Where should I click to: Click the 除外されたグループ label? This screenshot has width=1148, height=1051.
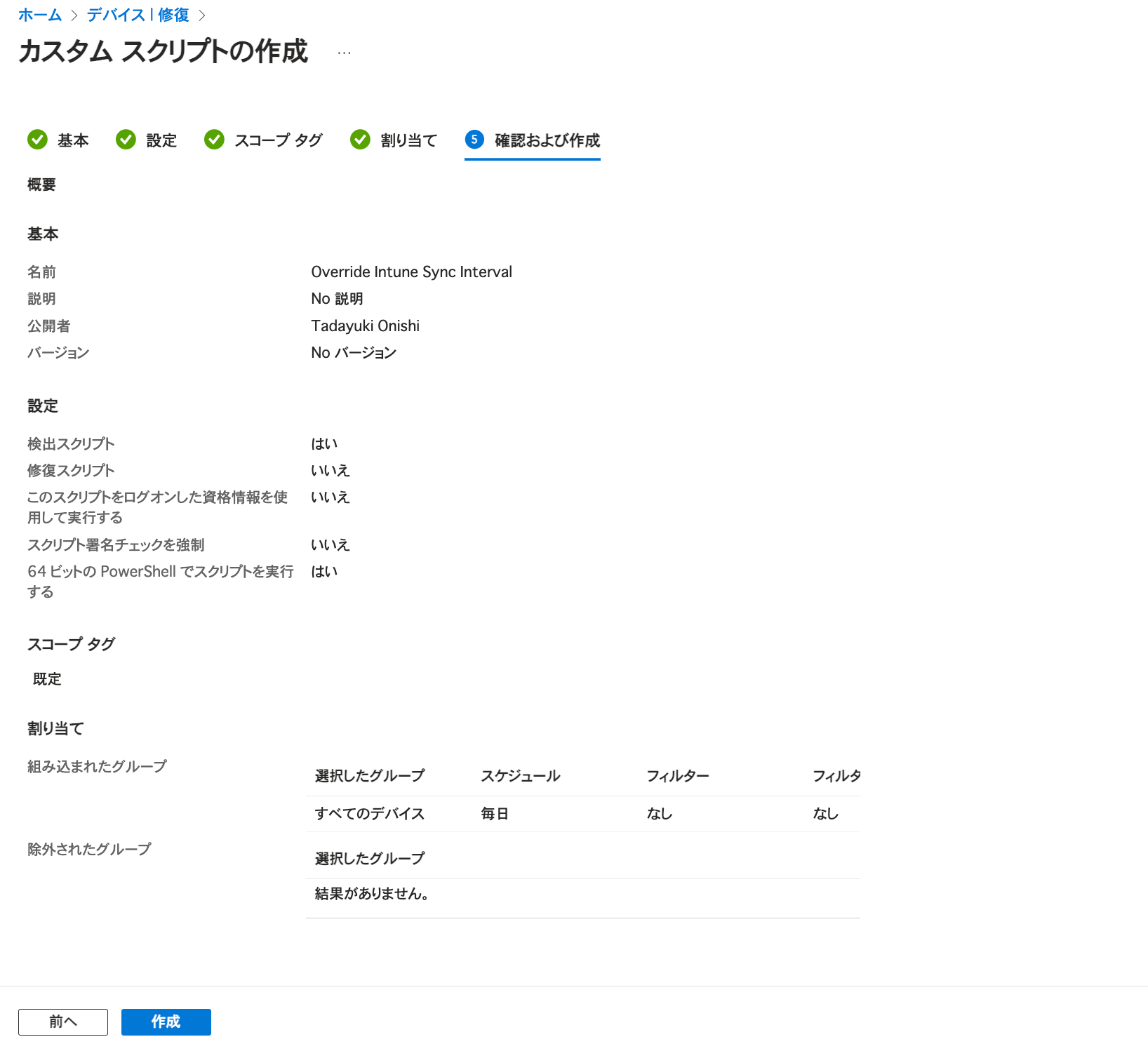pos(89,850)
